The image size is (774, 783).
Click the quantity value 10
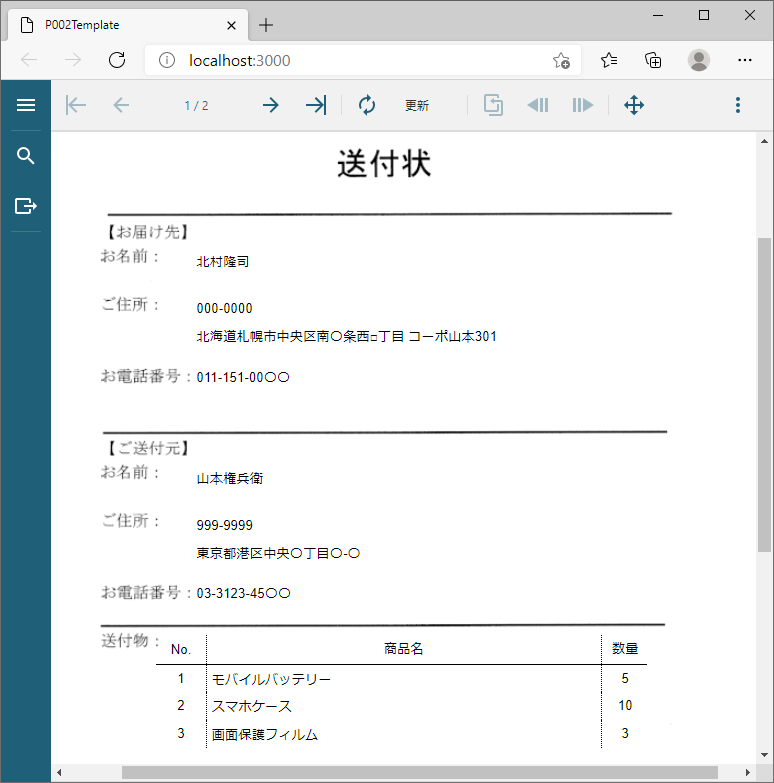pyautogui.click(x=625, y=705)
